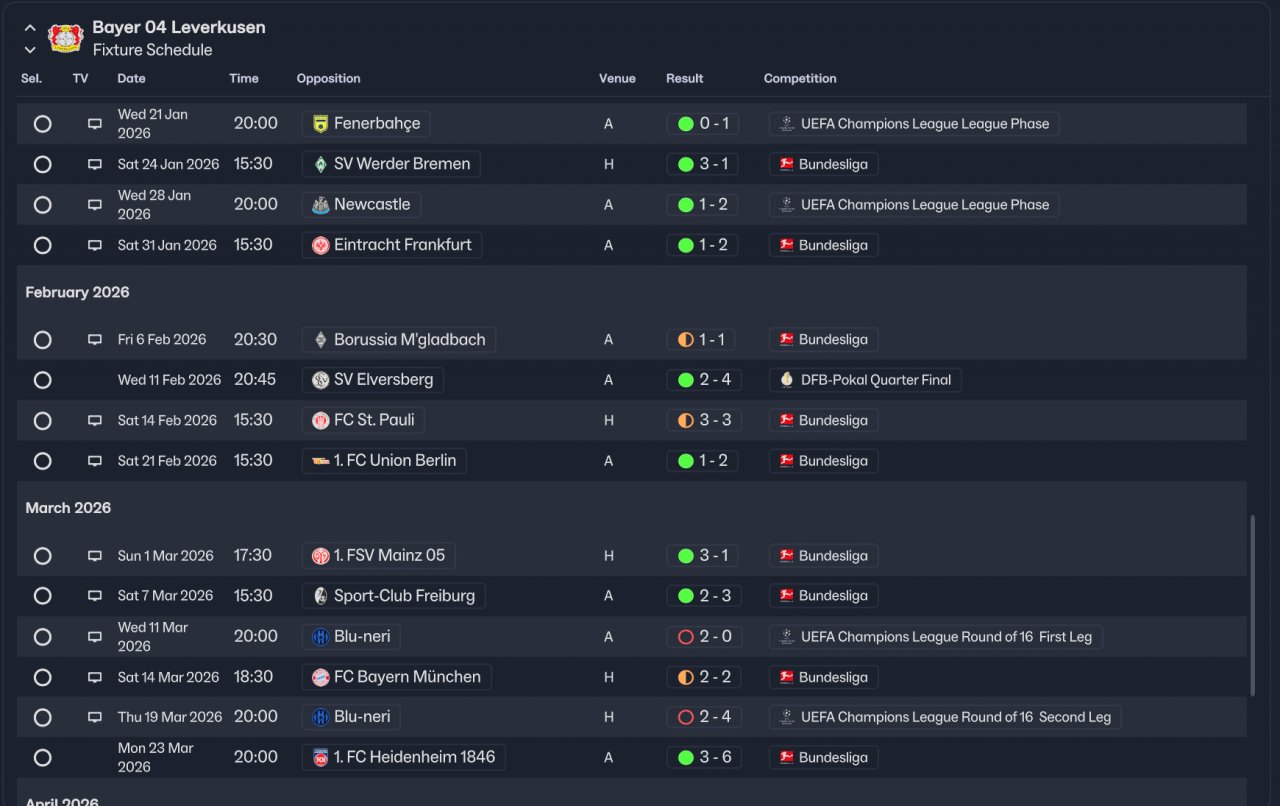Click the TV broadcast icon for SV Werder Bremen

(95, 164)
